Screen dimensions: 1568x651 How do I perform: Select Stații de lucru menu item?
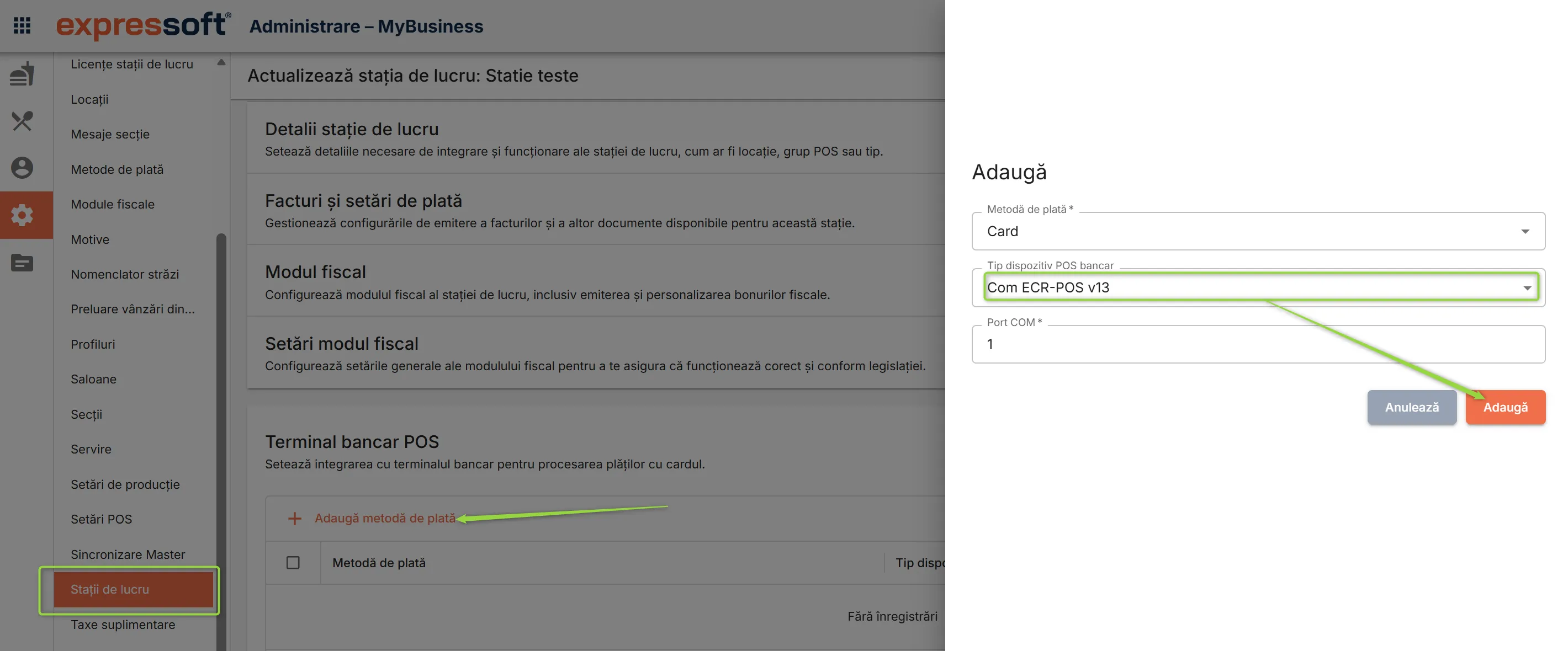(133, 590)
